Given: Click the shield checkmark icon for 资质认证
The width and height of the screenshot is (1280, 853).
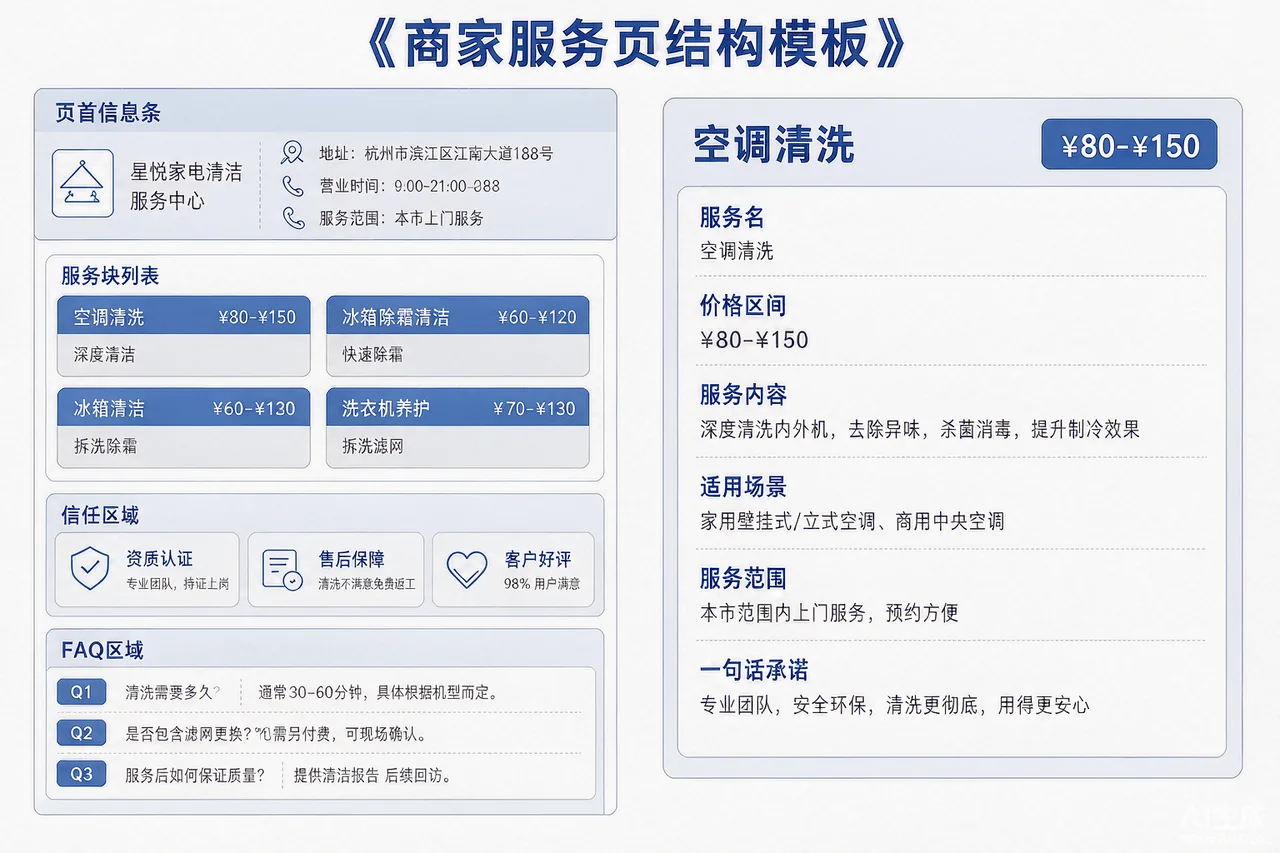Looking at the screenshot, I should coord(90,569).
